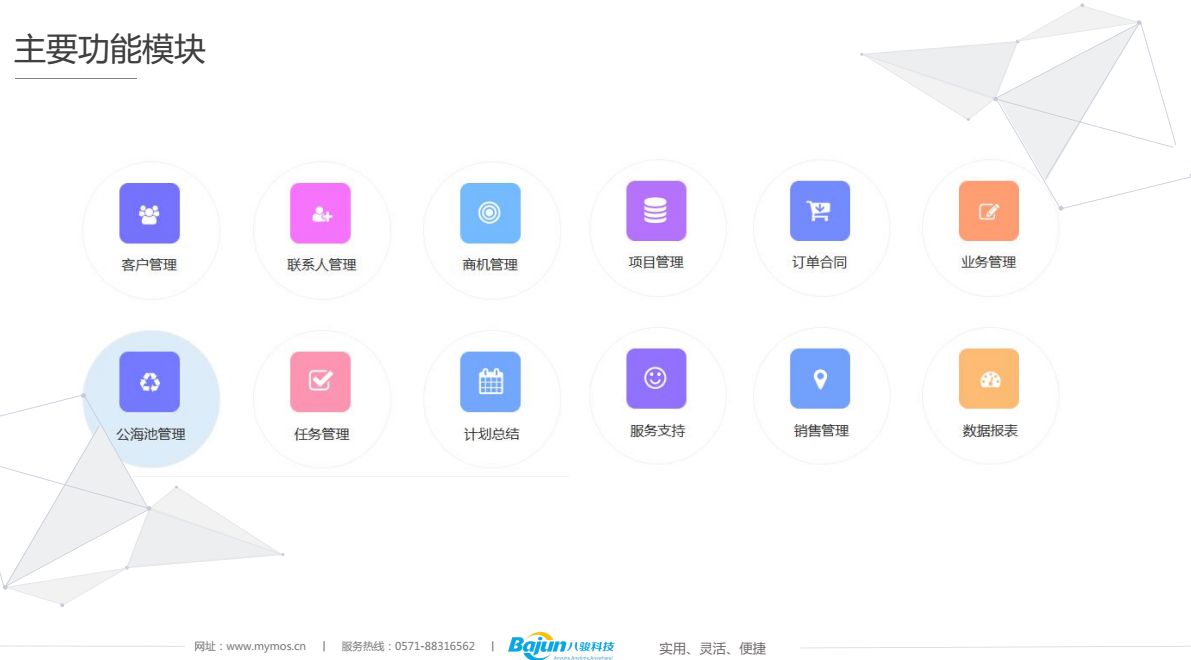
Task: Click the 服务支持 smiley face icon
Action: tap(656, 379)
